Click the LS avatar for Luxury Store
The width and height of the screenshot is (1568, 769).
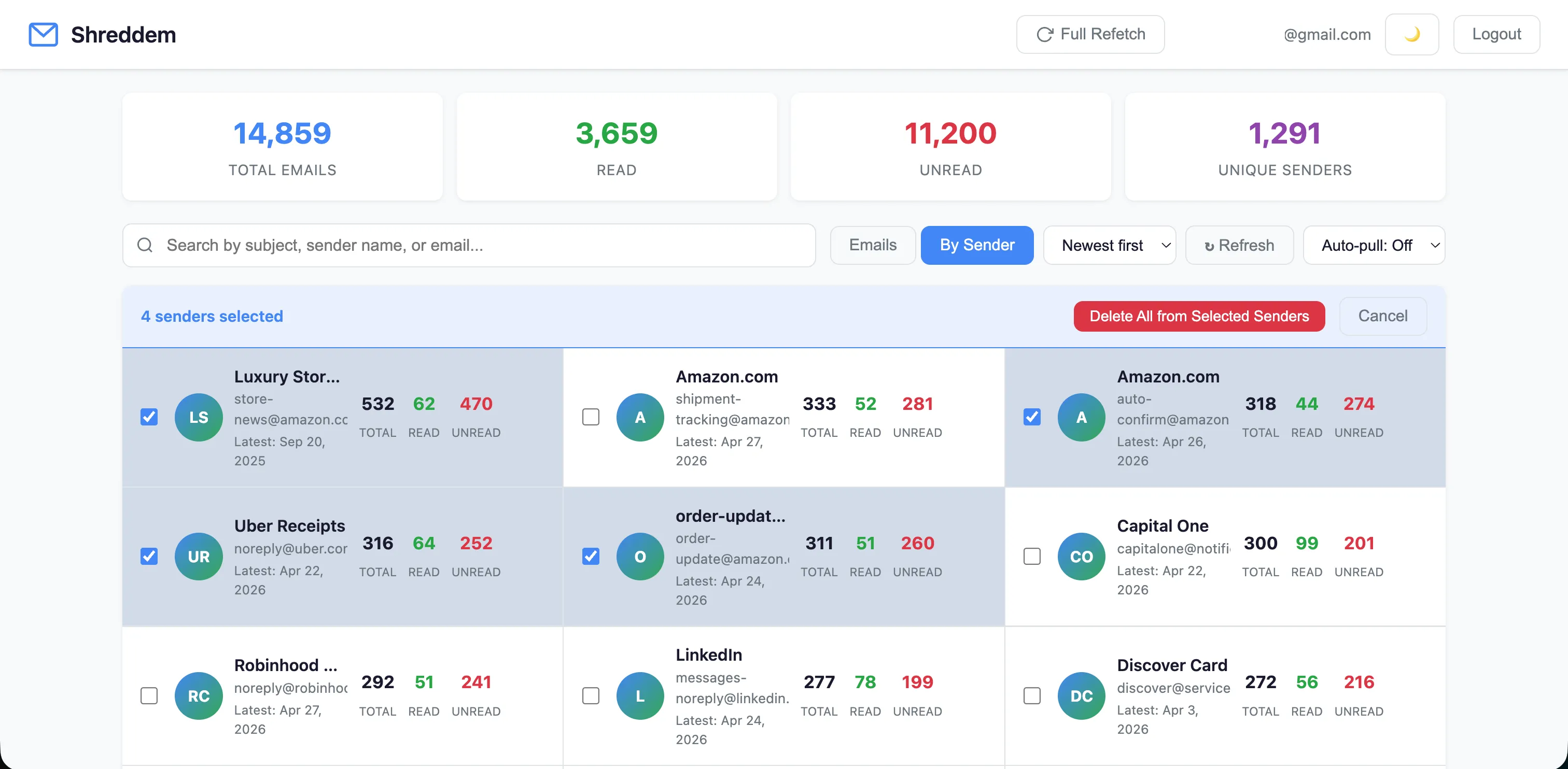click(199, 417)
